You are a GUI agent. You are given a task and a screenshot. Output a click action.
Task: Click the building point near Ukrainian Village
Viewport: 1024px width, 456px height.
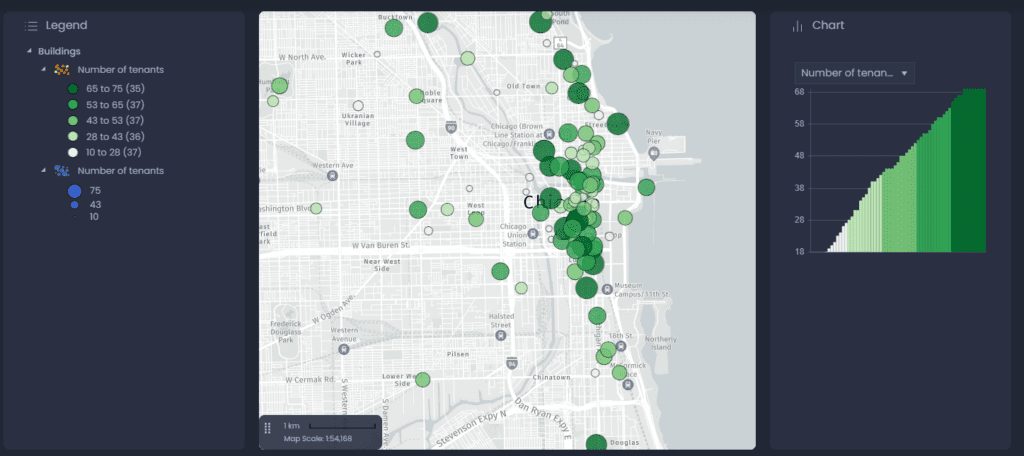(x=358, y=106)
